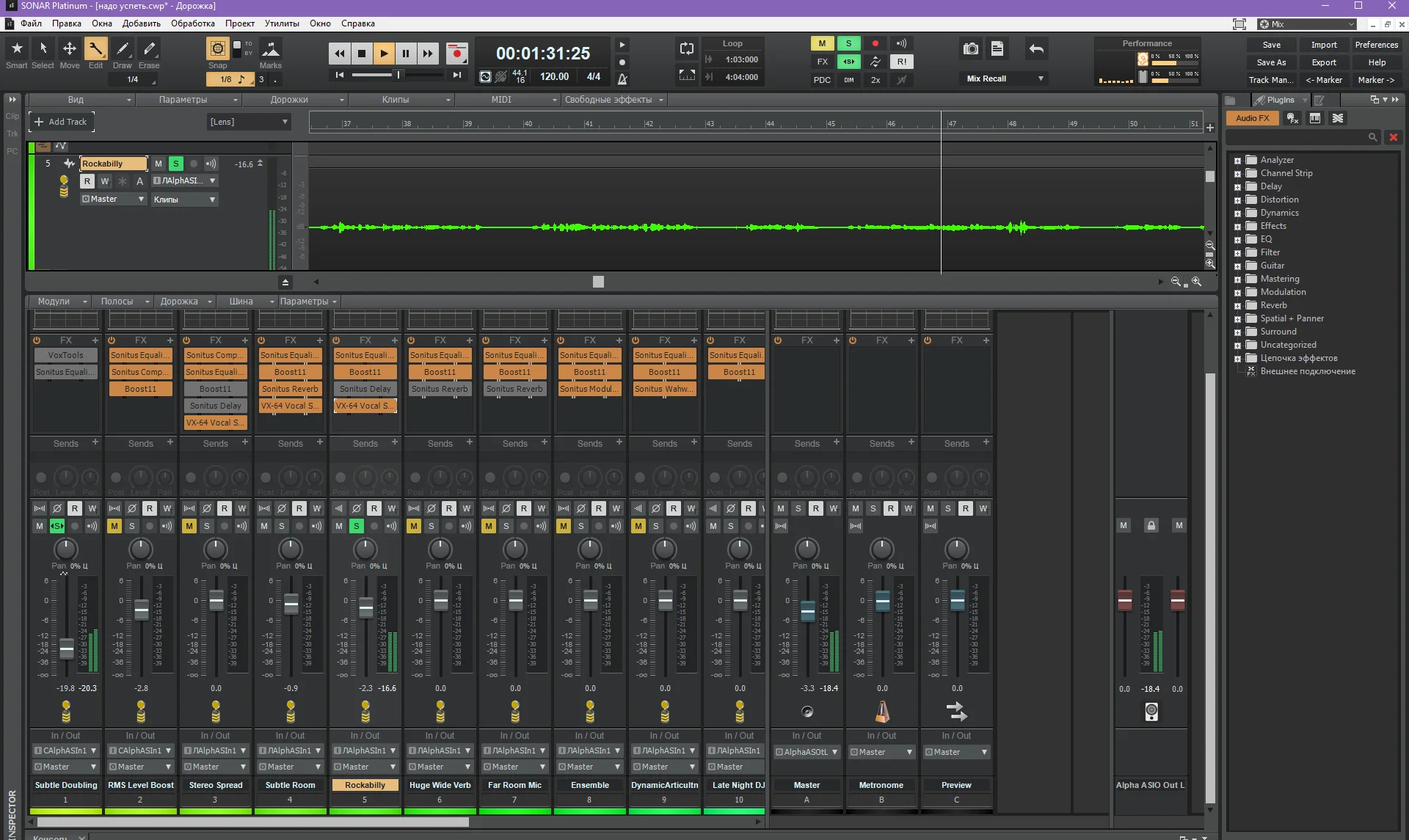Click the Metronome bus icon
This screenshot has height=840, width=1409.
point(882,711)
